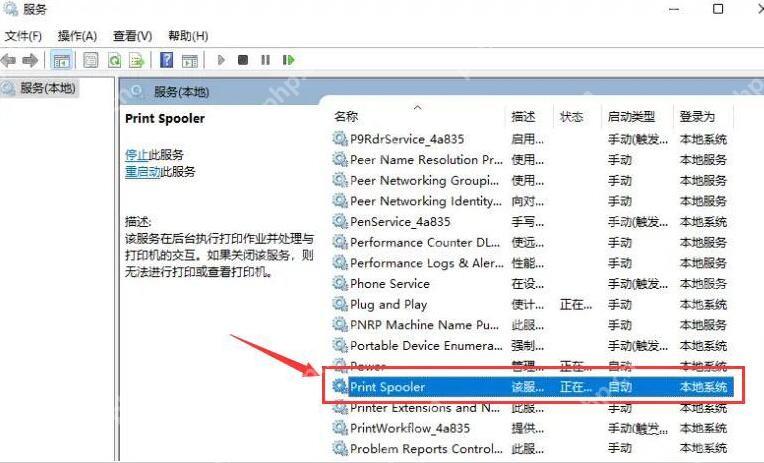Click the gear icon beside Phone Service
Viewport: 764px width, 463px height.
point(340,283)
